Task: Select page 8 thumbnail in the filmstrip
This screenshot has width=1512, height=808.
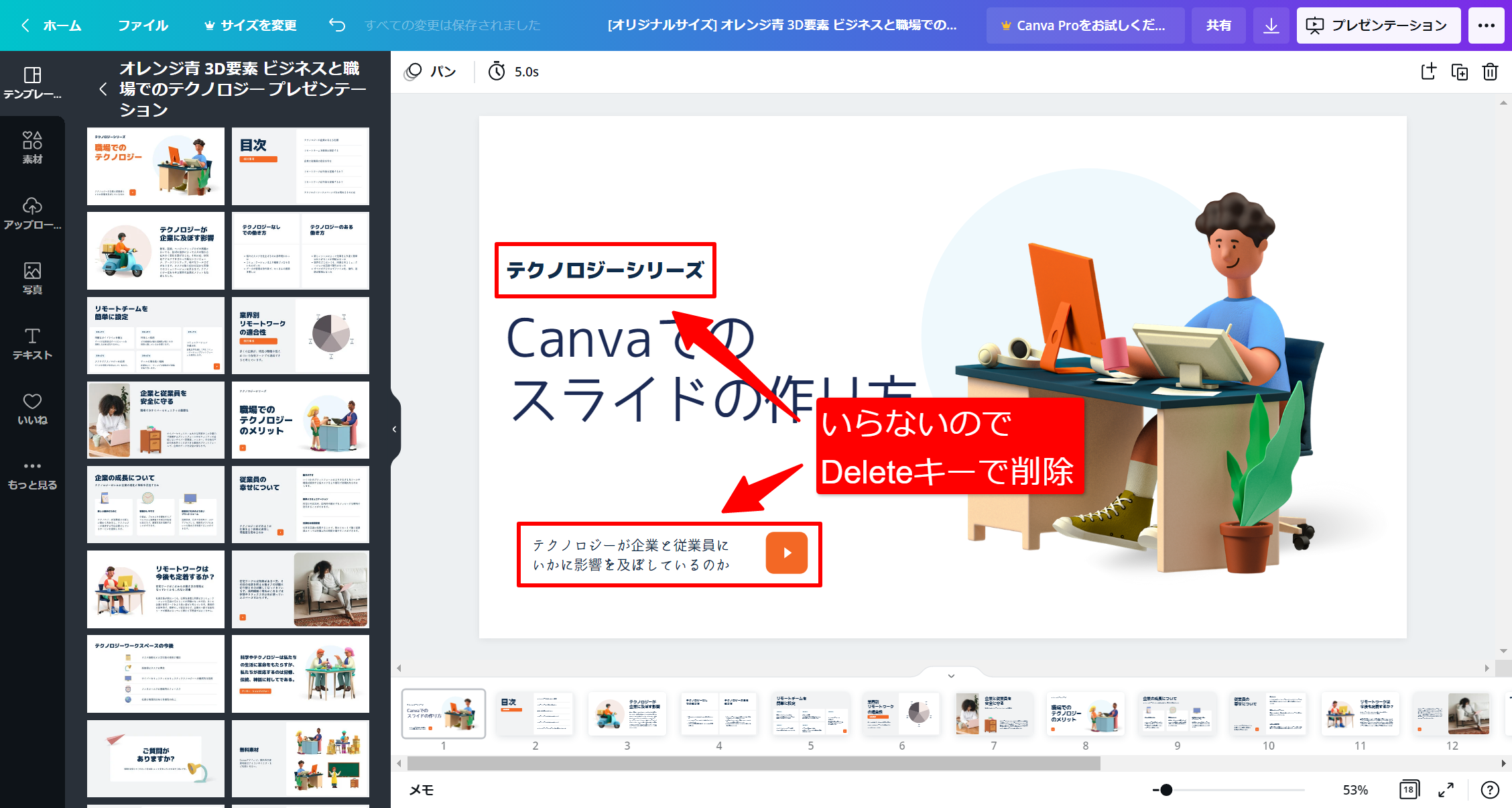Action: click(x=1086, y=713)
